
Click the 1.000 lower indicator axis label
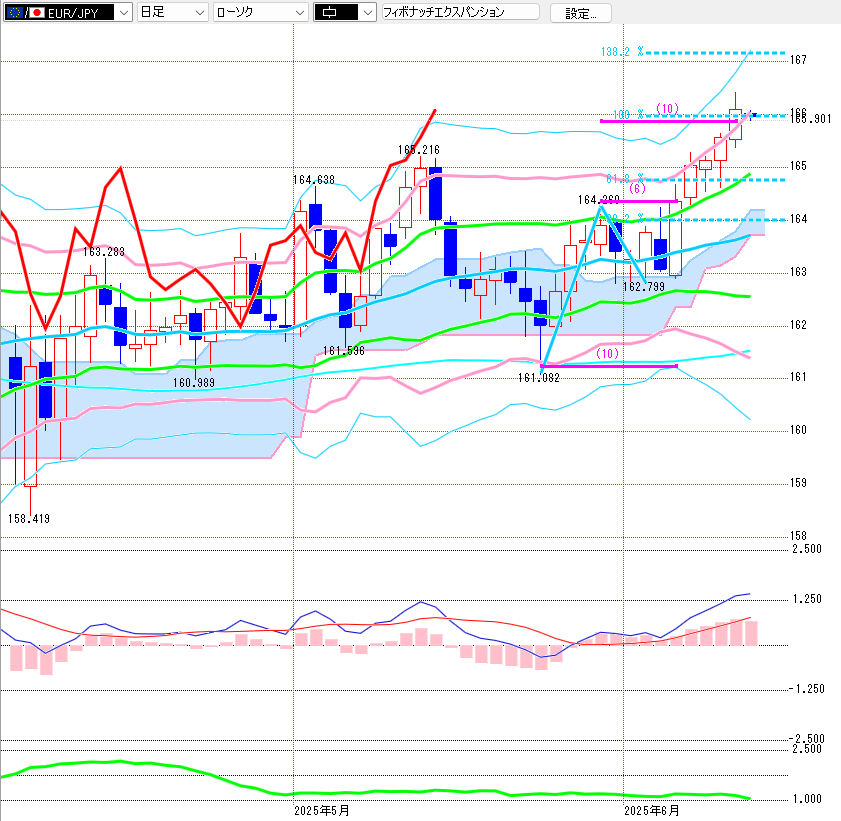click(807, 798)
